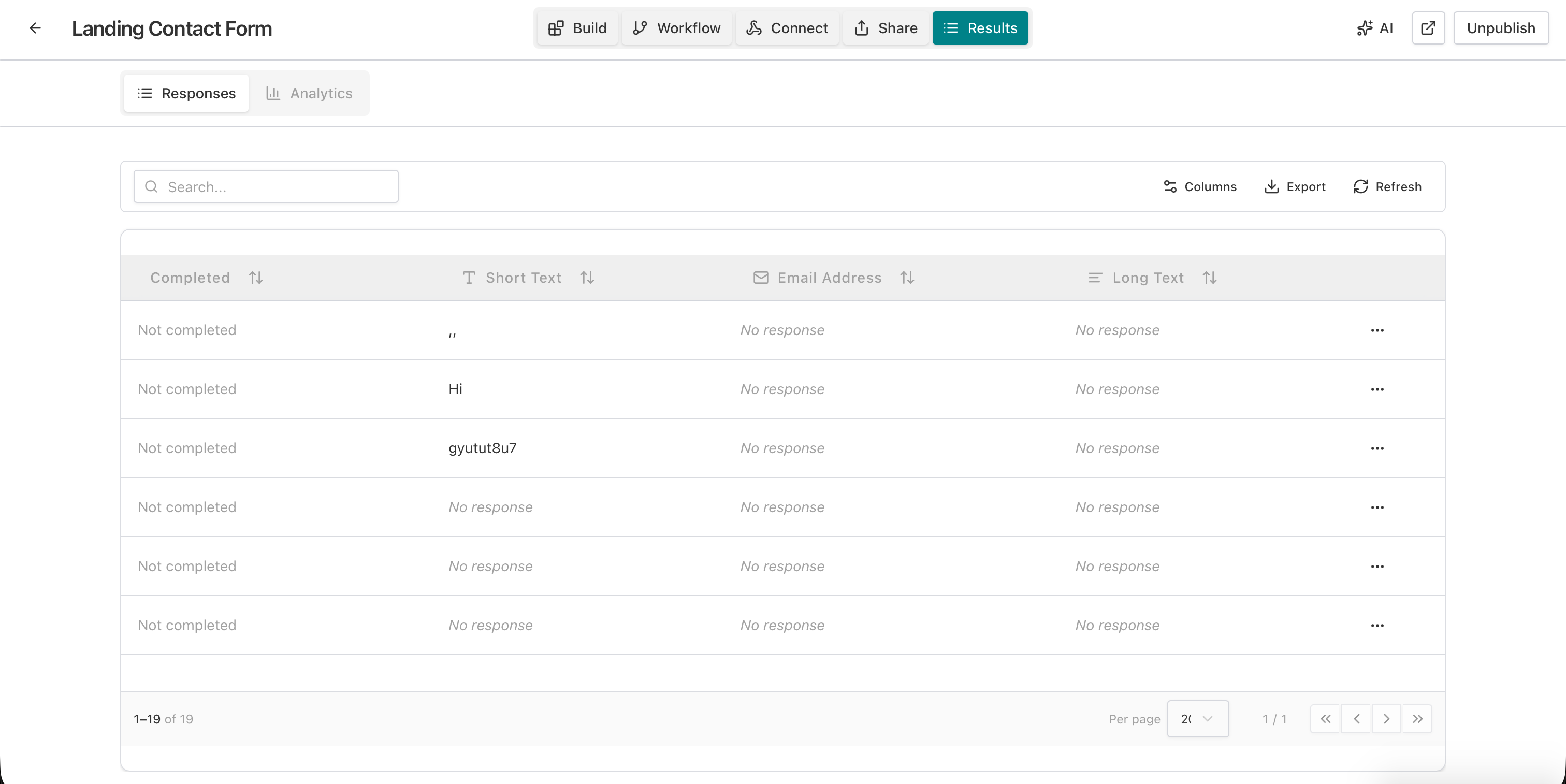Select the Build tab
Viewport: 1566px width, 784px height.
(576, 28)
